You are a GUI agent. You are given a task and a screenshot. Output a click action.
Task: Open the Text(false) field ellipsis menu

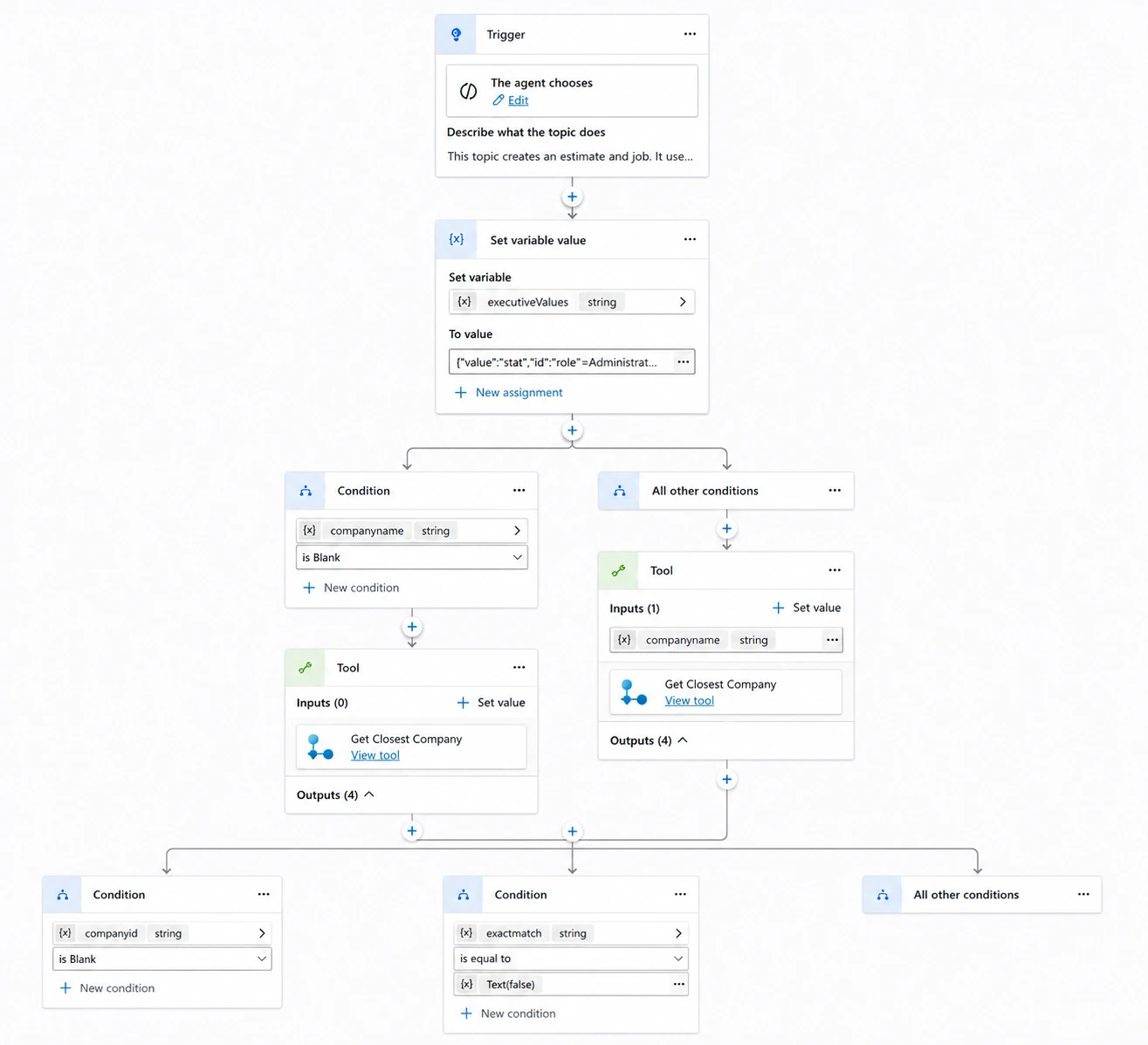coord(678,984)
